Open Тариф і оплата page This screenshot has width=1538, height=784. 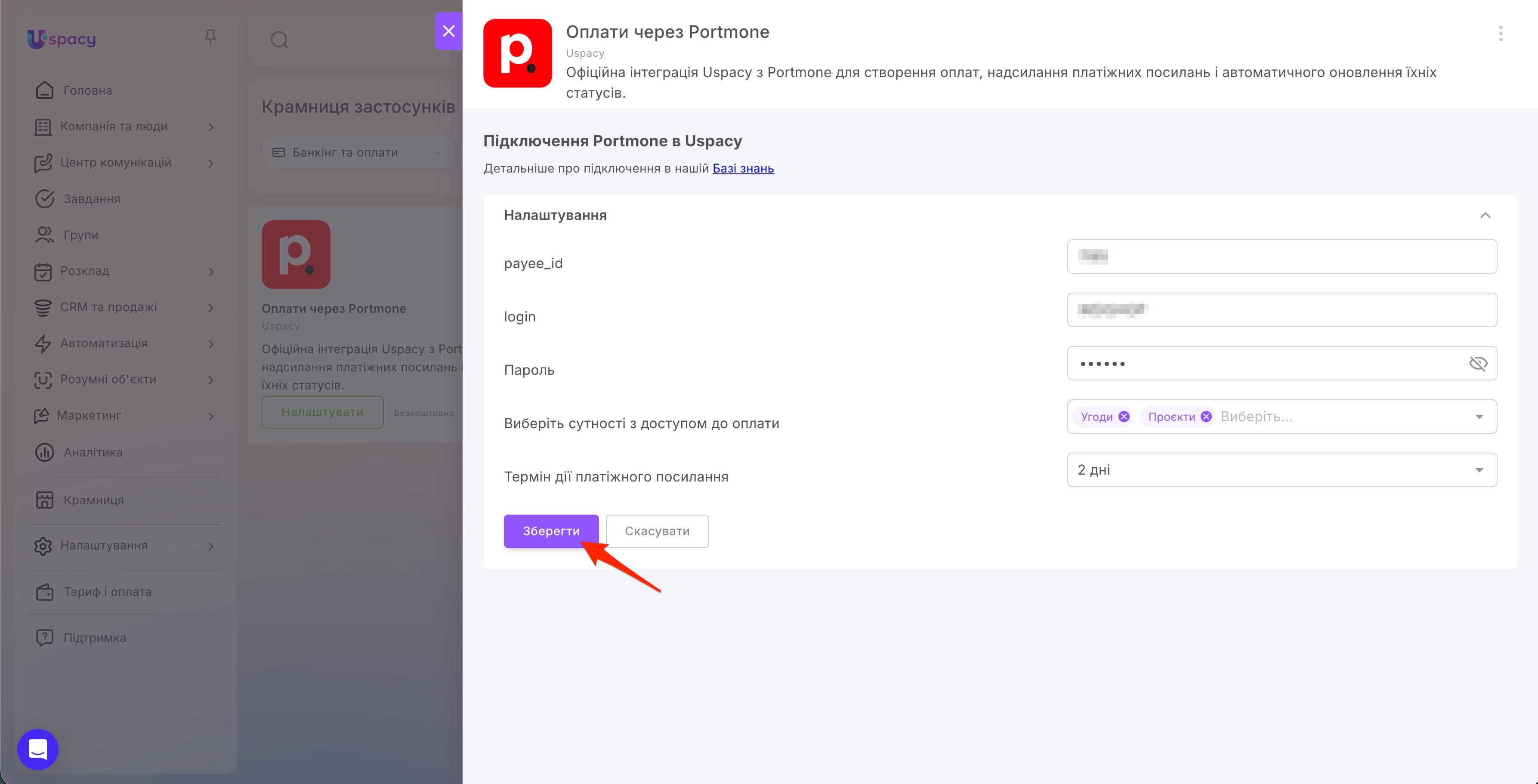point(108,592)
